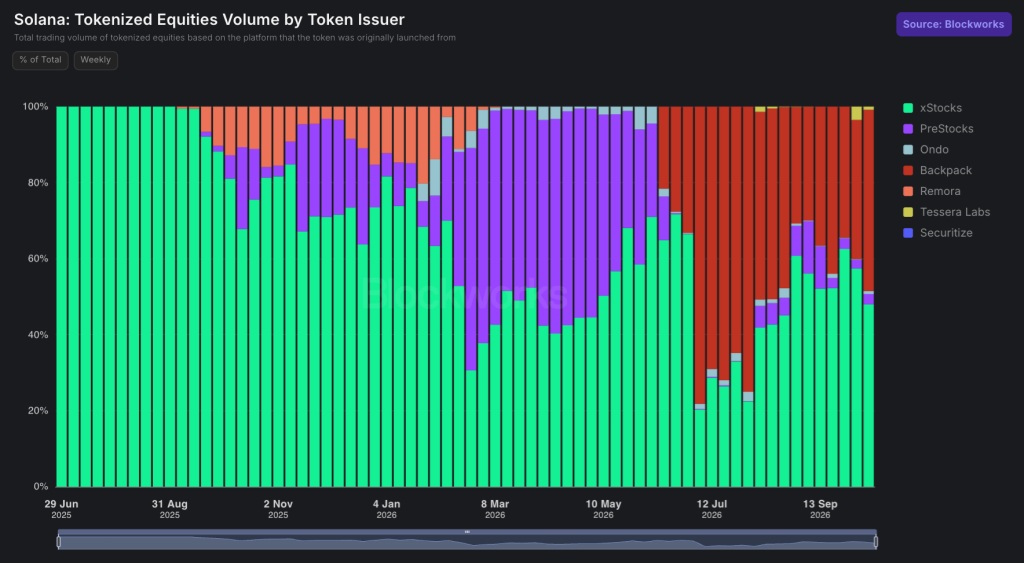The image size is (1024, 563).
Task: Click the chart subtitle description text
Action: coord(235,38)
